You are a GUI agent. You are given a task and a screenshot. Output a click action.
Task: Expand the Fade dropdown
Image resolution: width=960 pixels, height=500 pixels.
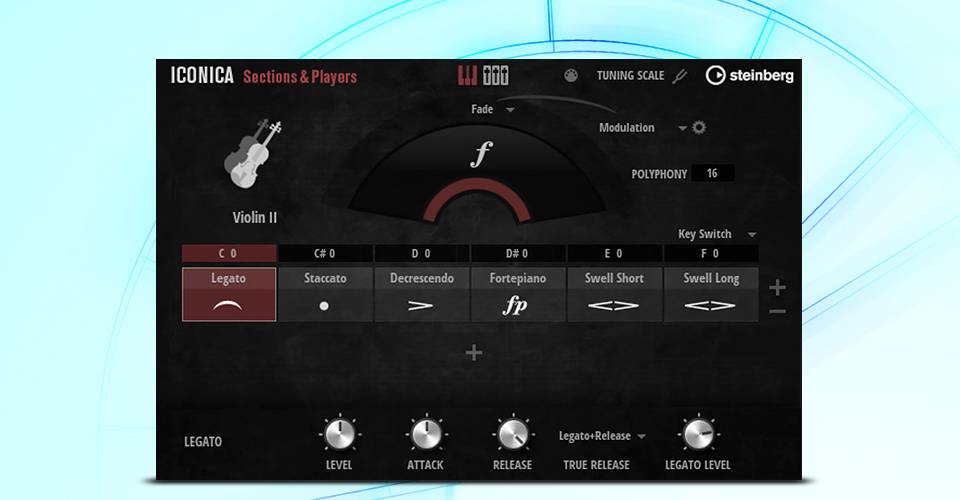(x=493, y=109)
